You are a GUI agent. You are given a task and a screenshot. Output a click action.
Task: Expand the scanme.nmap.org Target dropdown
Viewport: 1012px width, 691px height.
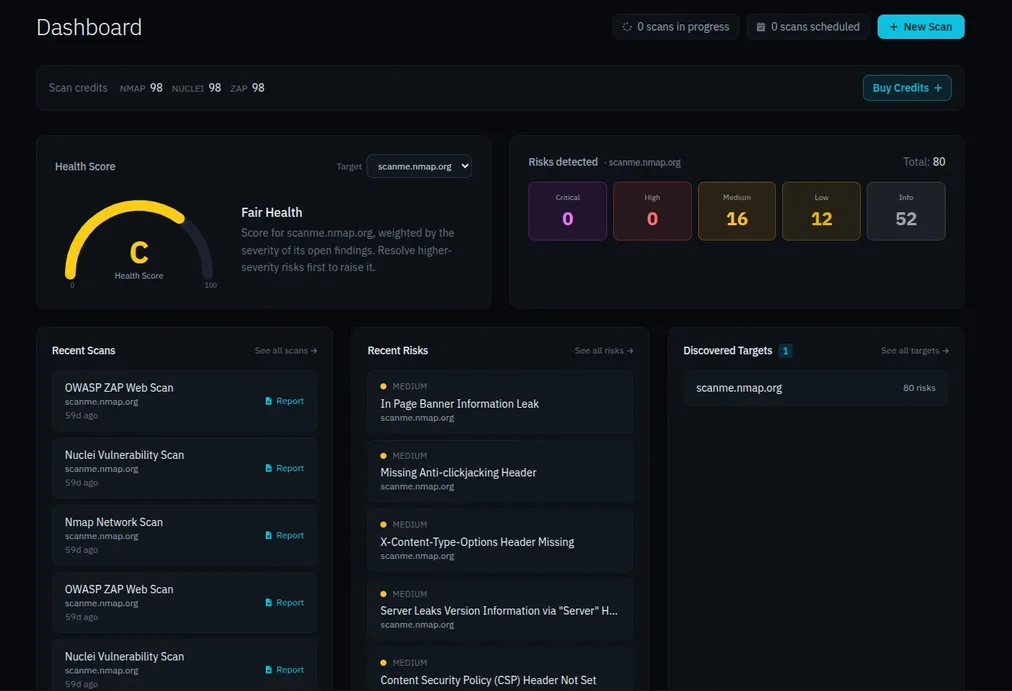tap(419, 166)
